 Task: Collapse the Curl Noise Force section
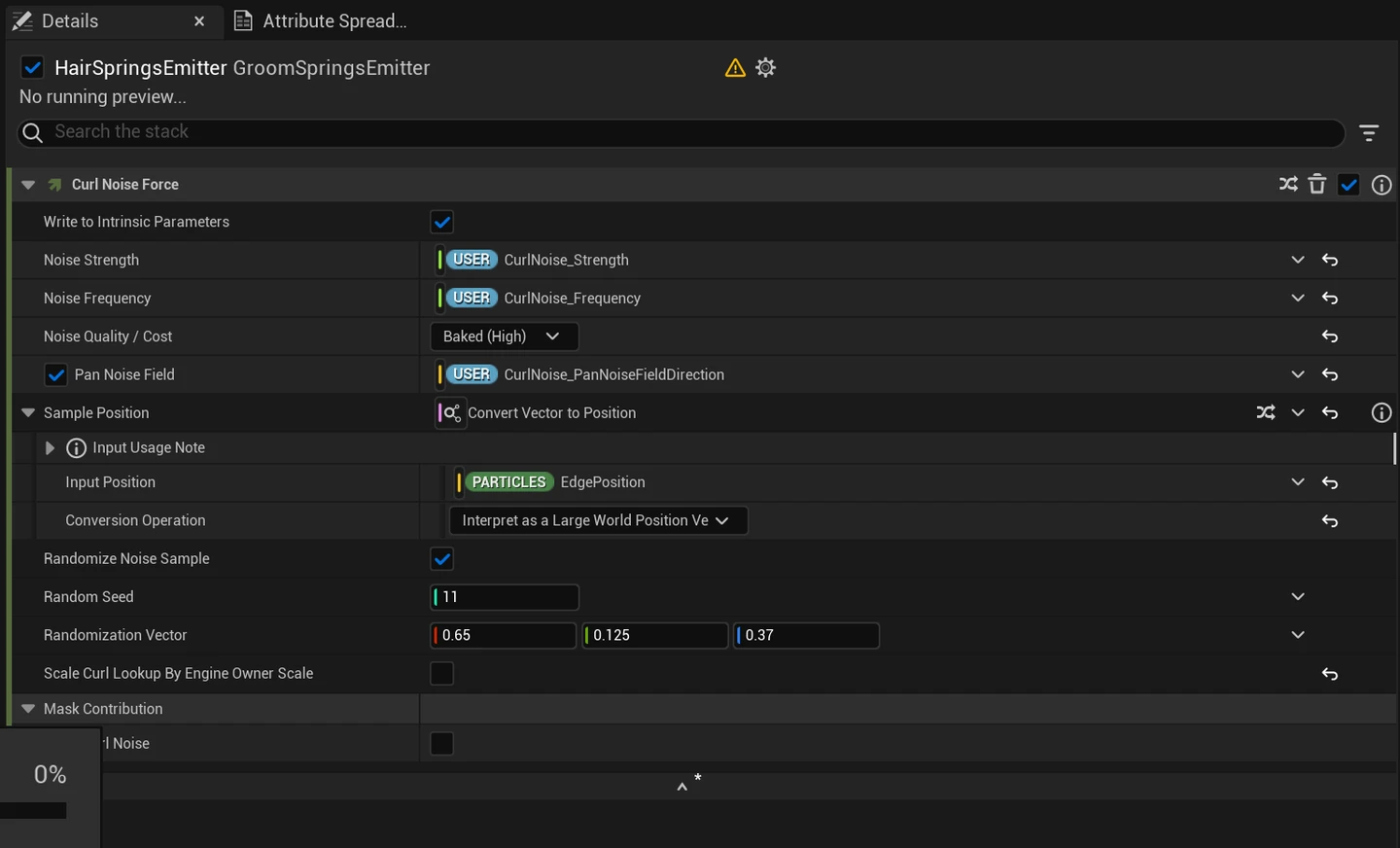pos(28,185)
